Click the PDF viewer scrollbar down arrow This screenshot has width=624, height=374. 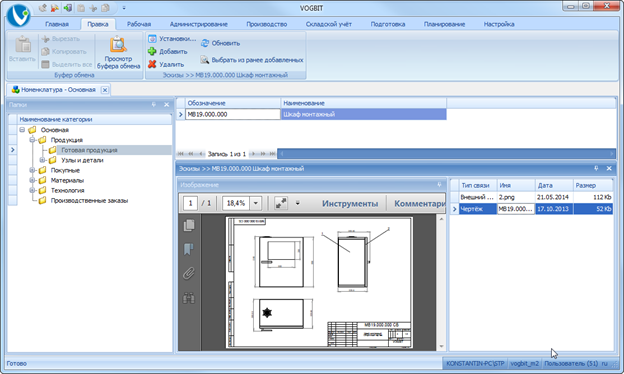[x=441, y=346]
